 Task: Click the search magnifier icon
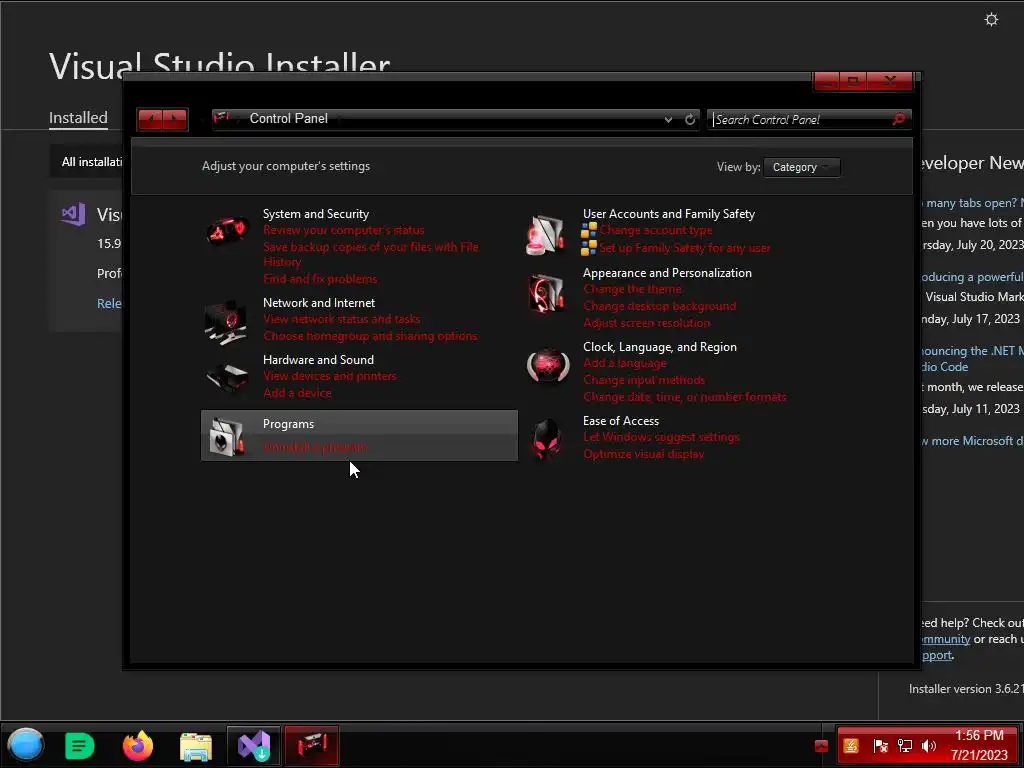tap(899, 119)
